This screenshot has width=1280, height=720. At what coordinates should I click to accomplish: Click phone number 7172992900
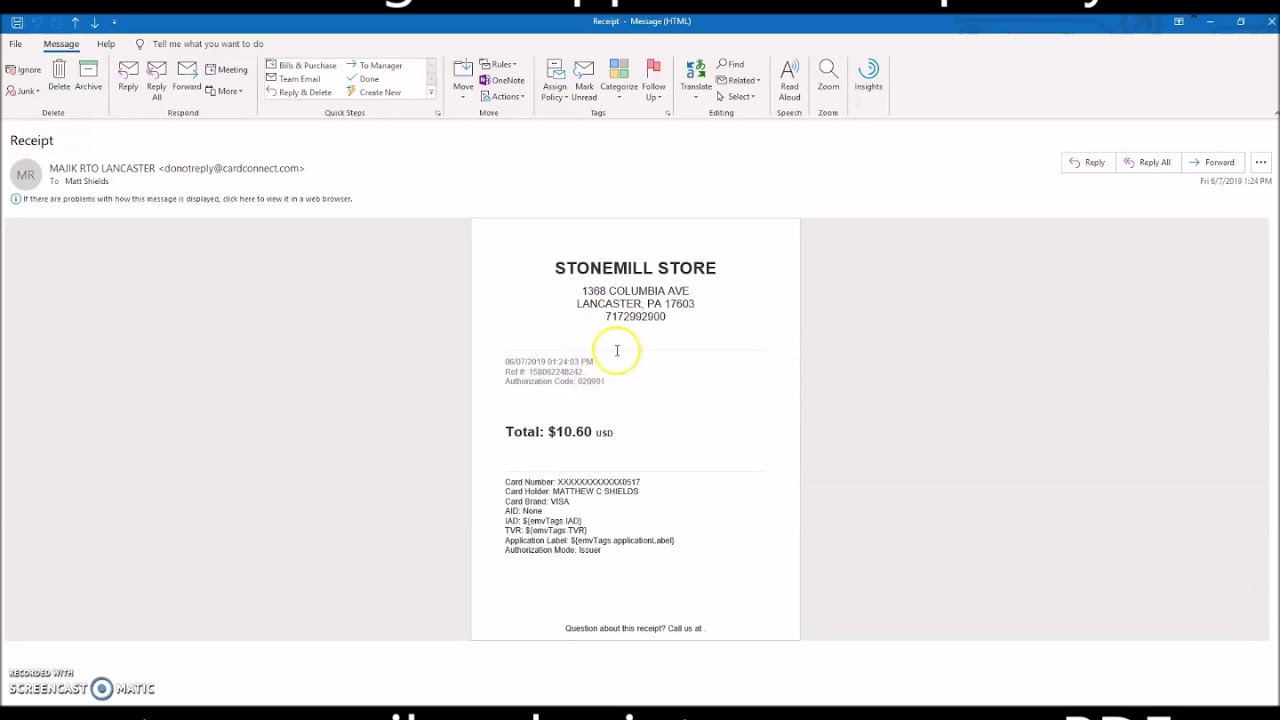click(635, 317)
